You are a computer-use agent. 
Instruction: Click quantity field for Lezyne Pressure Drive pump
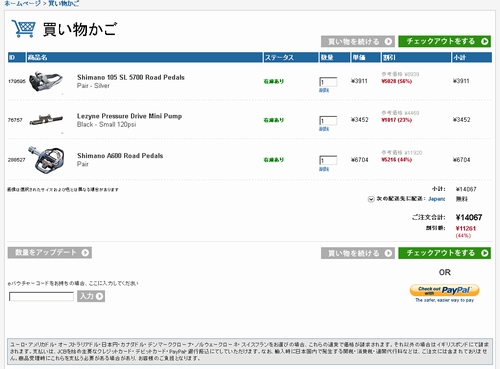pyautogui.click(x=328, y=121)
